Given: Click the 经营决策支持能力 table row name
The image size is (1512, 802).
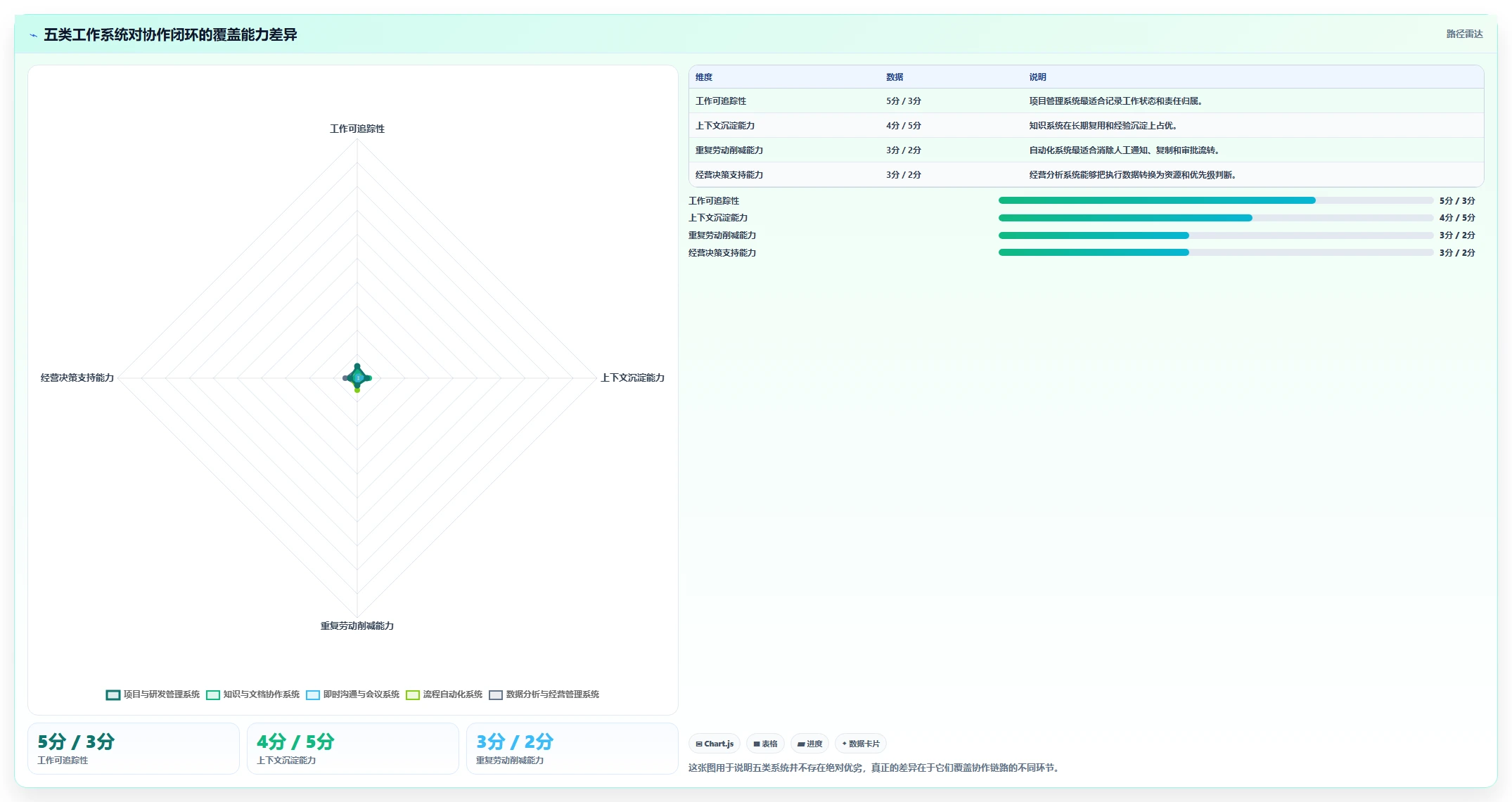Looking at the screenshot, I should pyautogui.click(x=729, y=175).
